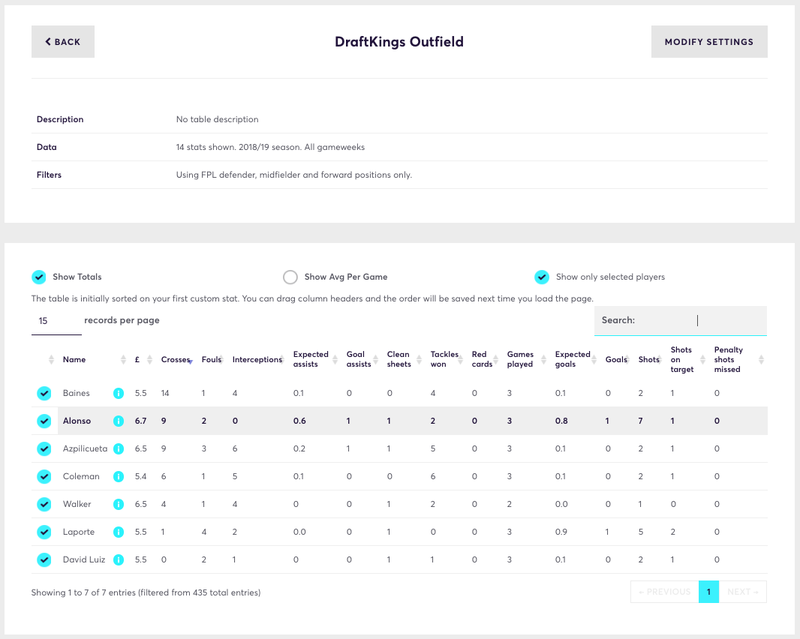
Task: Open info icon for Laporte
Action: pyautogui.click(x=118, y=532)
